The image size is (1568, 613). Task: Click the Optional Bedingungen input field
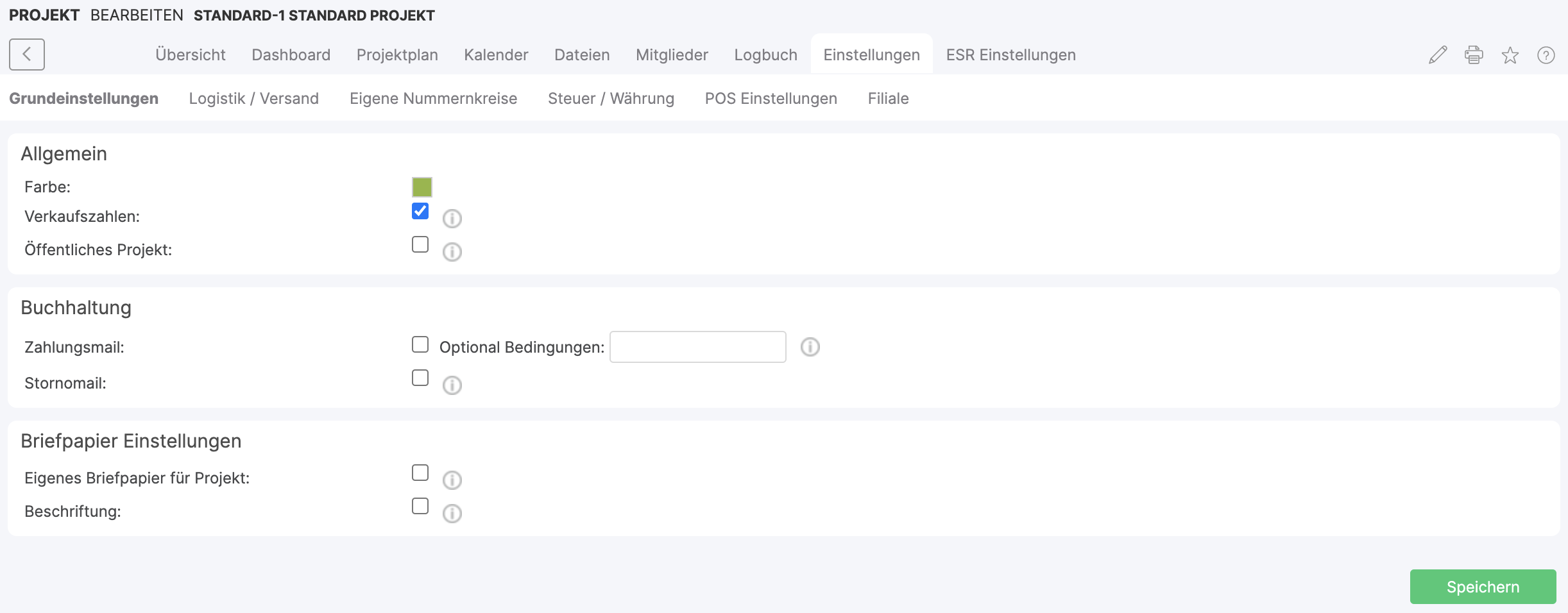pos(698,347)
